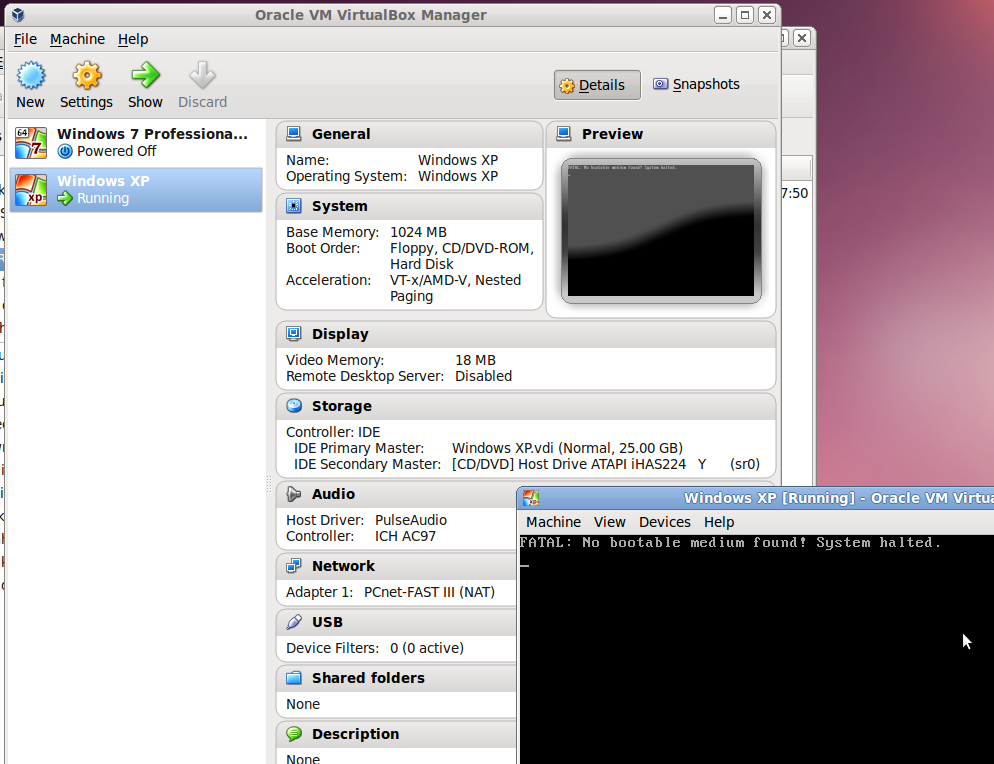The height and width of the screenshot is (764, 994).
Task: Click the Display section monitor icon
Action: click(294, 333)
